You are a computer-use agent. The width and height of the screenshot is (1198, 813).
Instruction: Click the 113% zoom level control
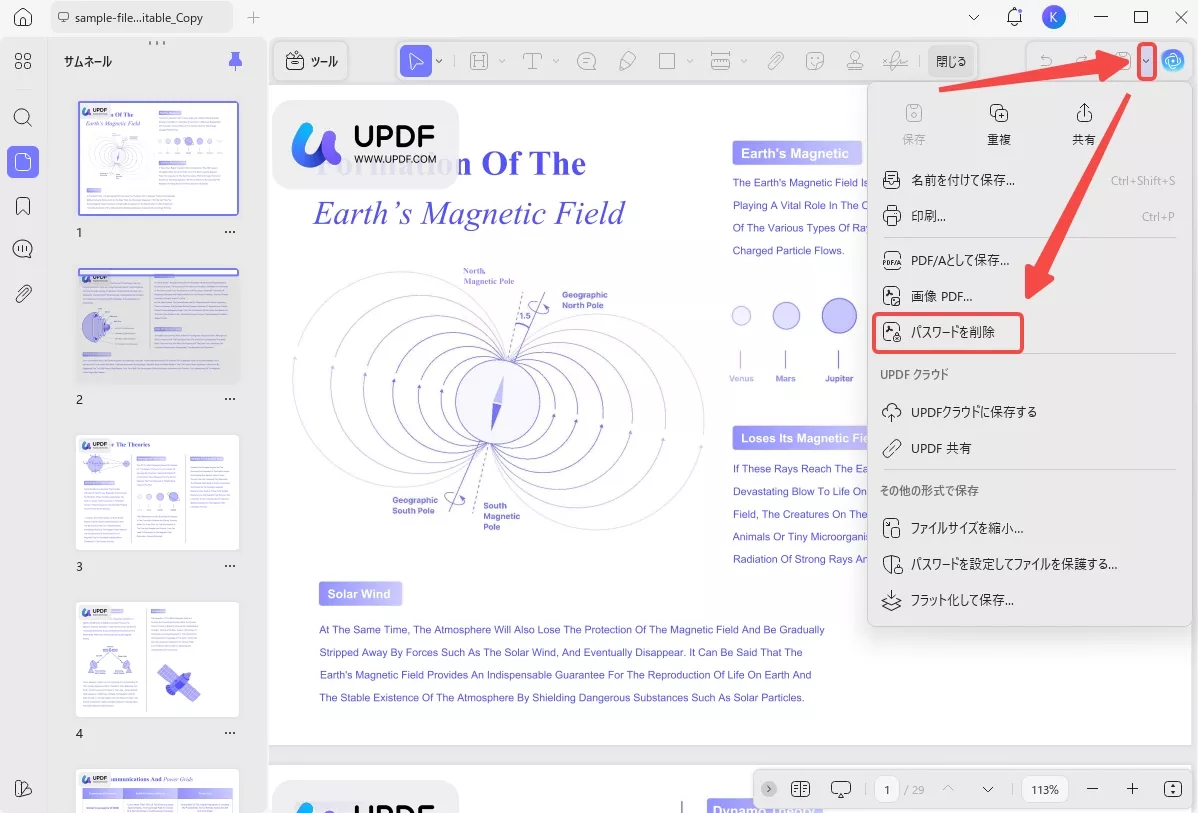click(1044, 789)
